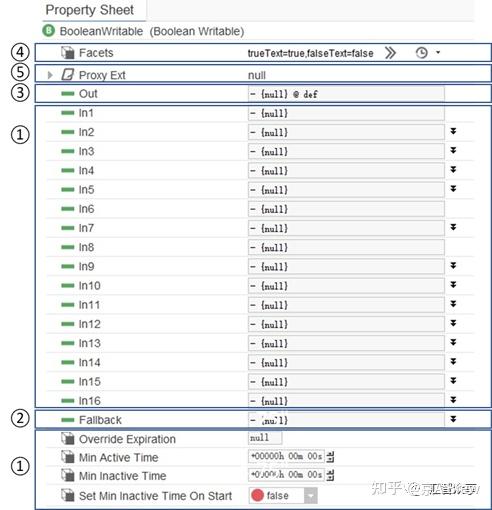Screen dimensions: 492x510
Task: Click Set Min Inactive Time On Start icon
Action: tap(68, 495)
